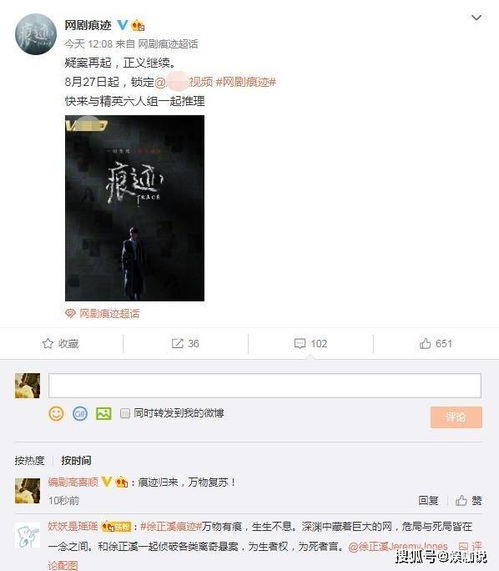The height and width of the screenshot is (571, 499).
Task: Open comments via the 102 comment icon
Action: (x=300, y=343)
